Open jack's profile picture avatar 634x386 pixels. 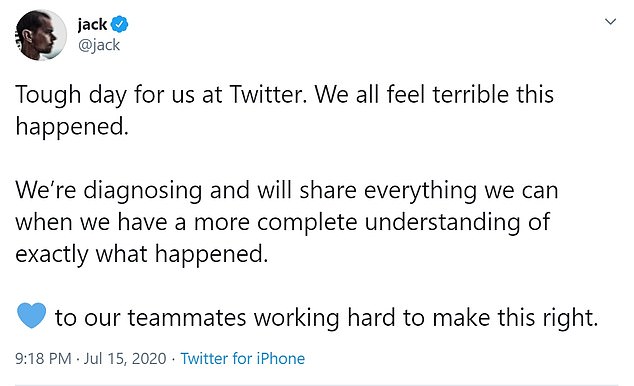tap(40, 35)
